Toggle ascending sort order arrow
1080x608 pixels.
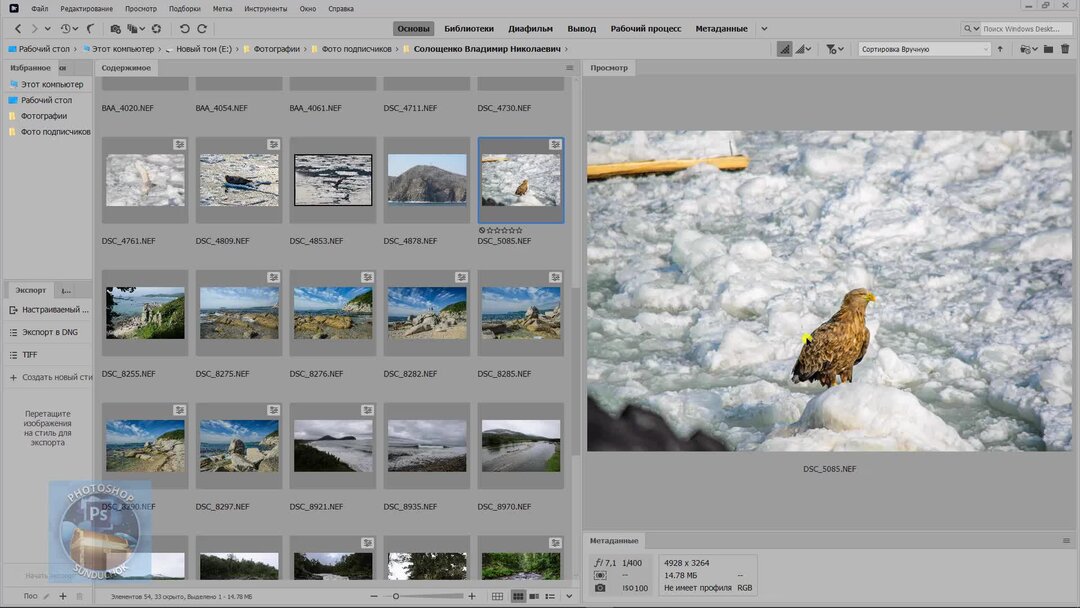(1000, 49)
